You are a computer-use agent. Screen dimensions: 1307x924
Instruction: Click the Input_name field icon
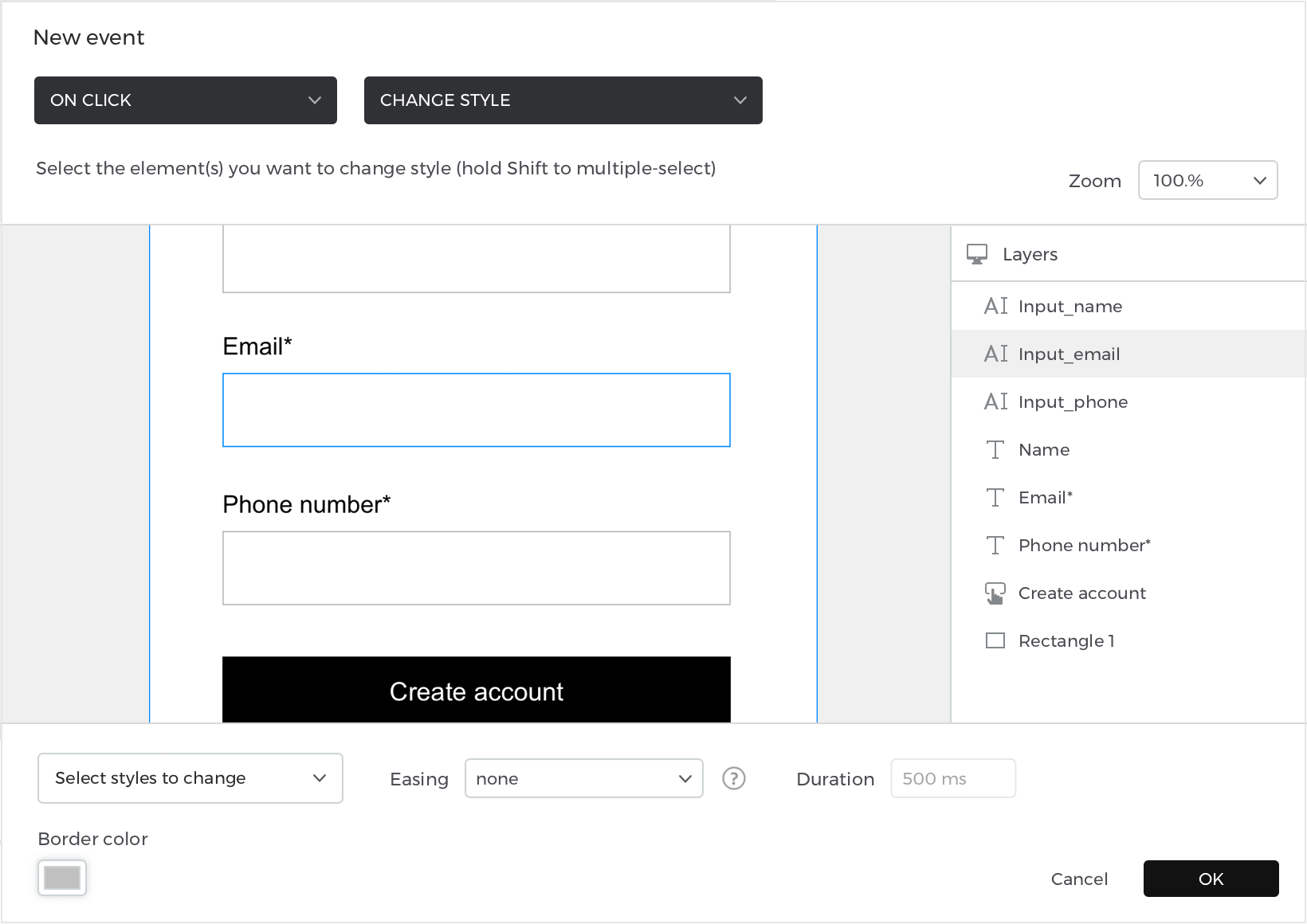pyautogui.click(x=995, y=306)
